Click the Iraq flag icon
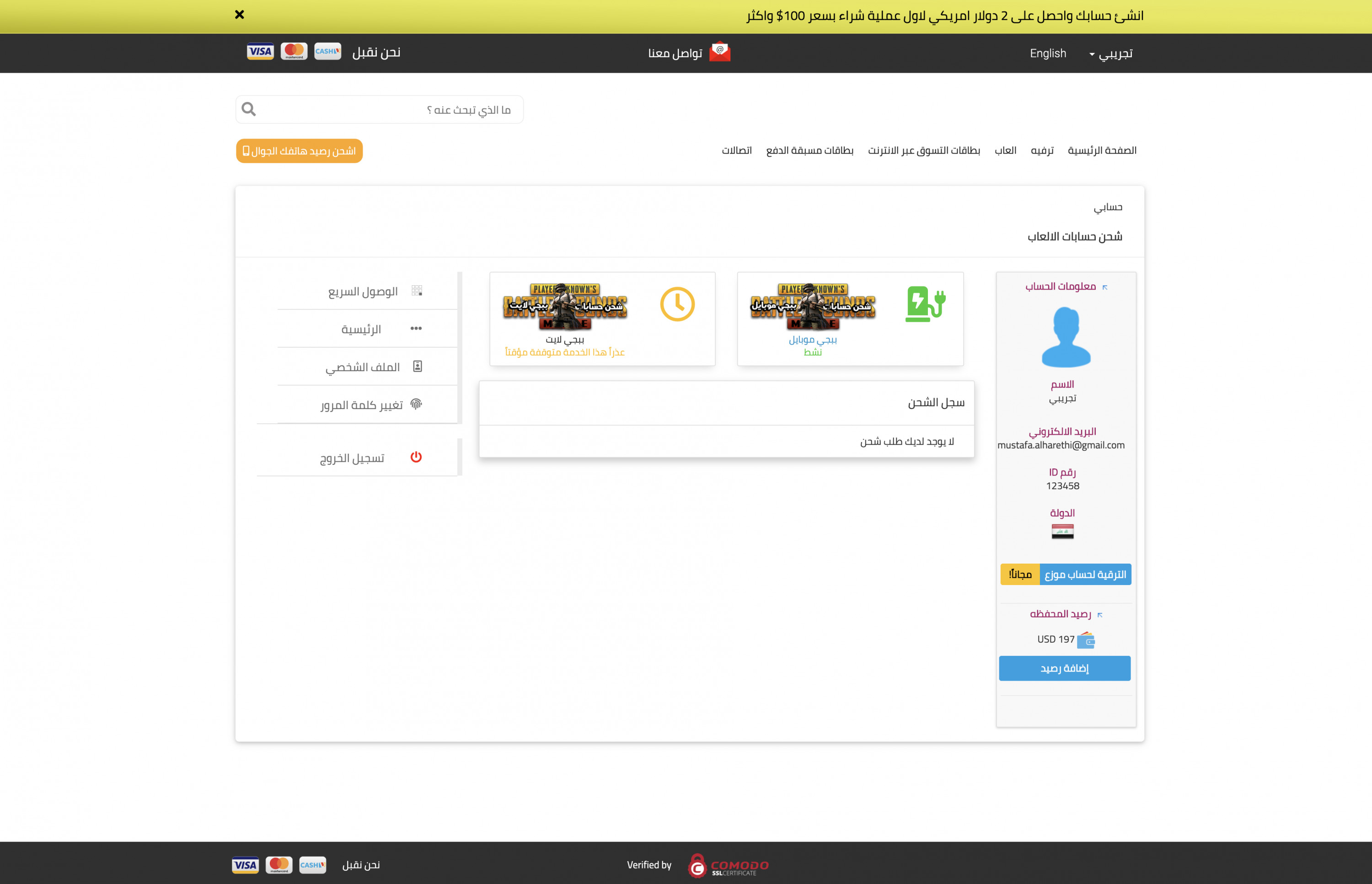1372x884 pixels. click(1062, 532)
